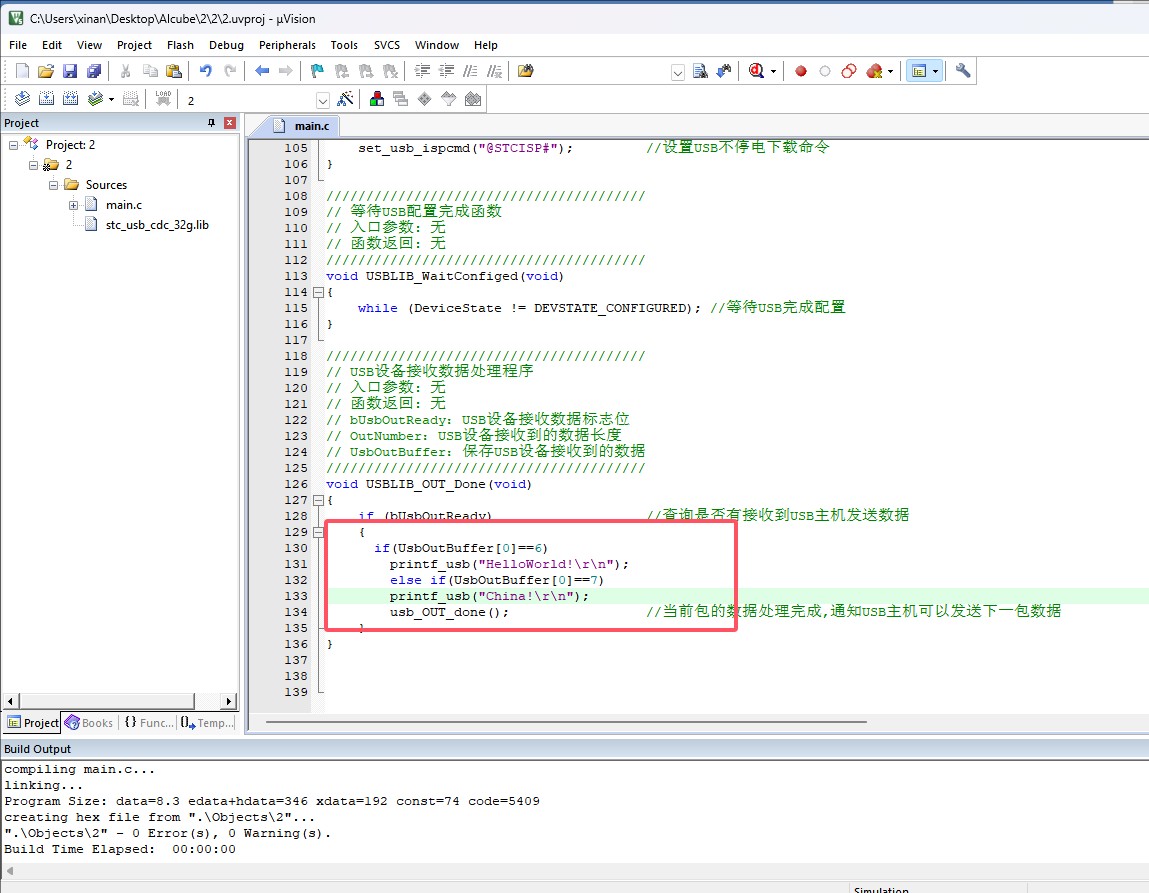This screenshot has height=893, width=1149.
Task: Open the debug session dropdown arrow
Action: (773, 72)
